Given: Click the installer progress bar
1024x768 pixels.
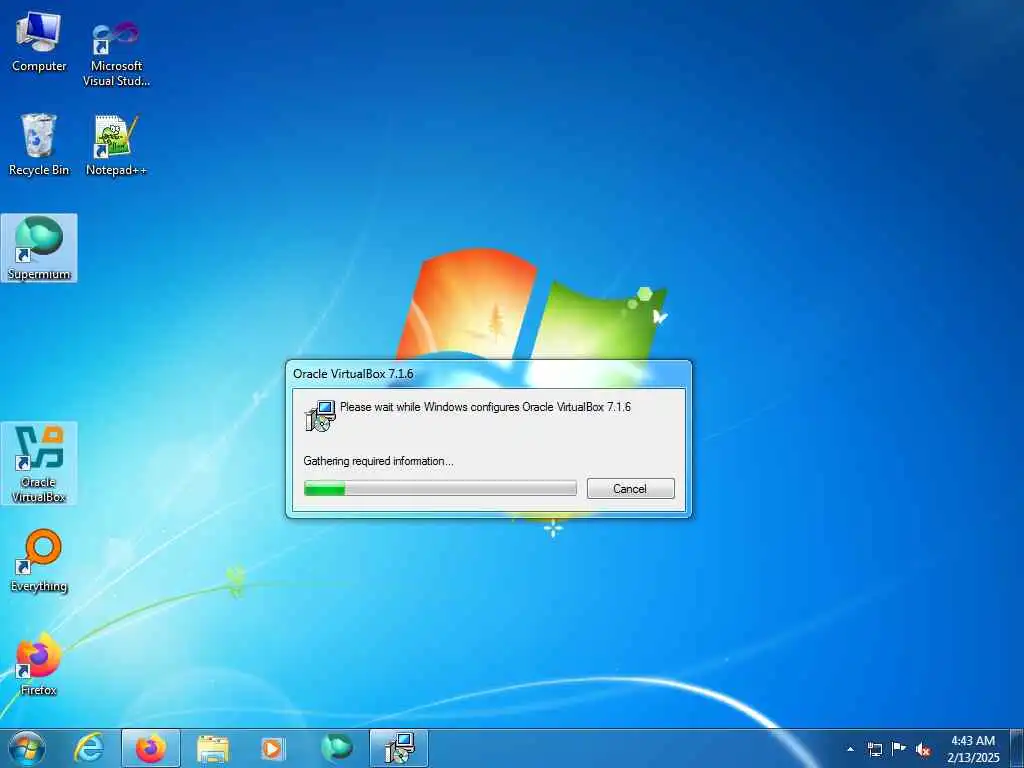Looking at the screenshot, I should (440, 488).
